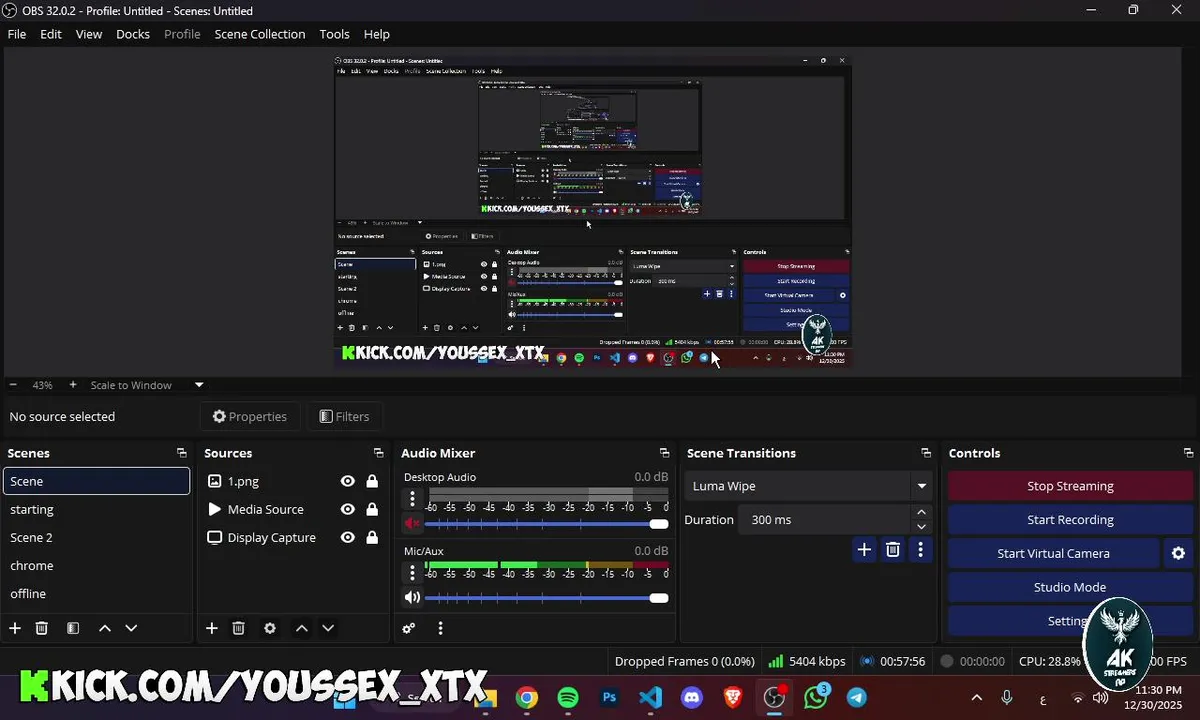
Task: Open scene filters icon in Scenes dock
Action: click(73, 628)
